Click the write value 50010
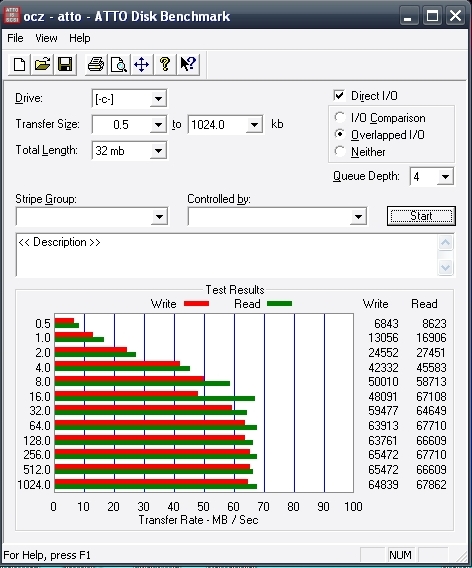The image size is (472, 568). point(383,382)
